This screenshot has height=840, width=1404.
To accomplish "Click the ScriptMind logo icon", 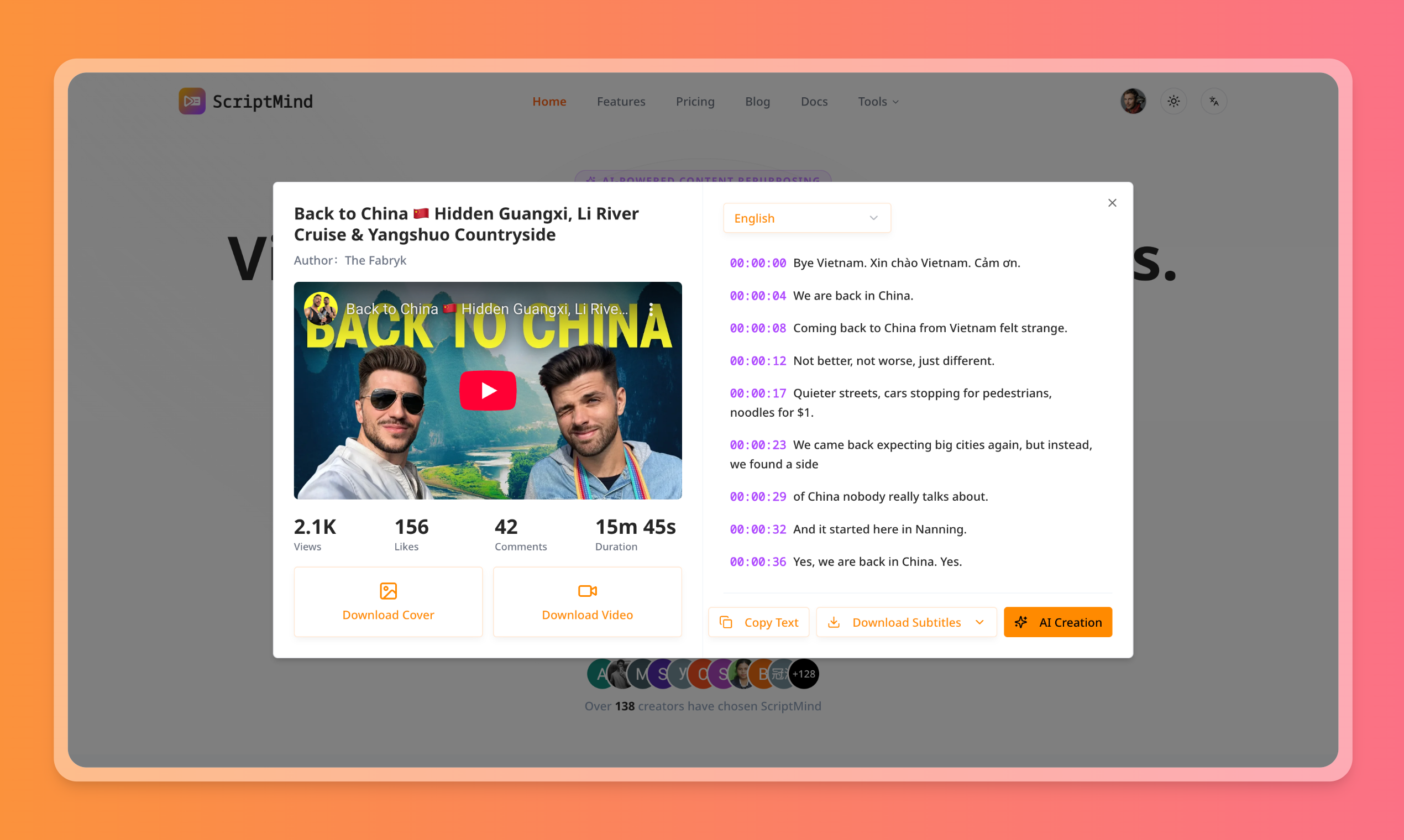I will point(191,101).
